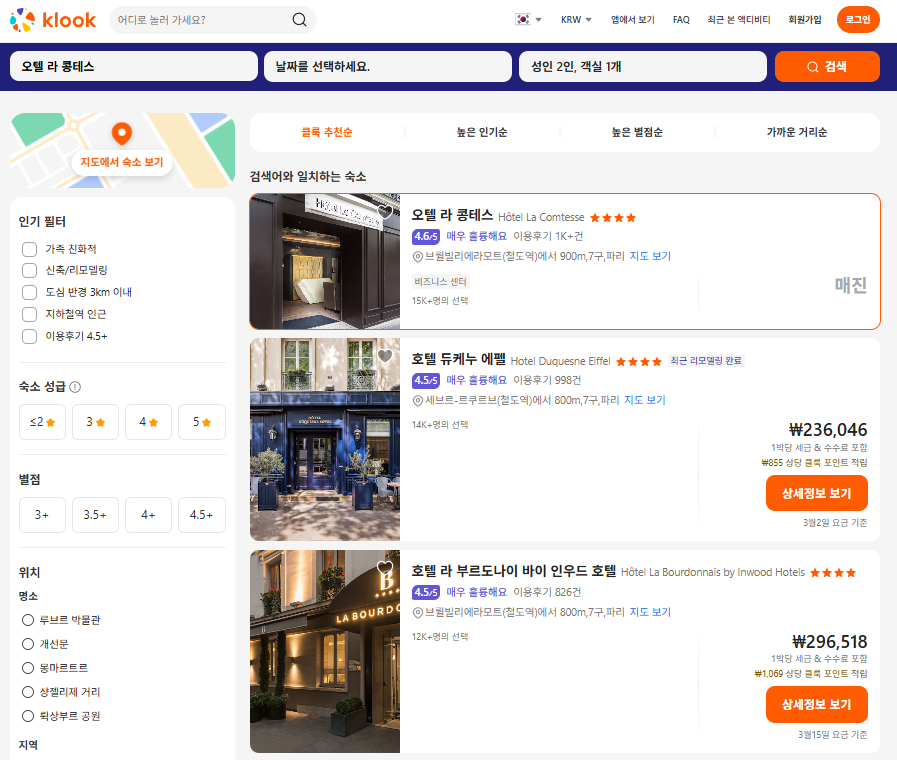Open the '성인 2인, 객실 1개' guest selector
This screenshot has width=897, height=760.
coord(642,66)
